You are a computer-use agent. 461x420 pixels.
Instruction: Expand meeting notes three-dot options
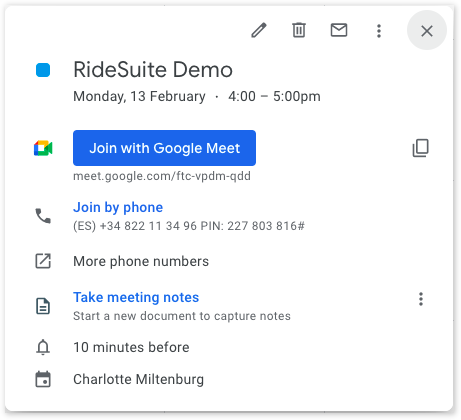coord(421,299)
